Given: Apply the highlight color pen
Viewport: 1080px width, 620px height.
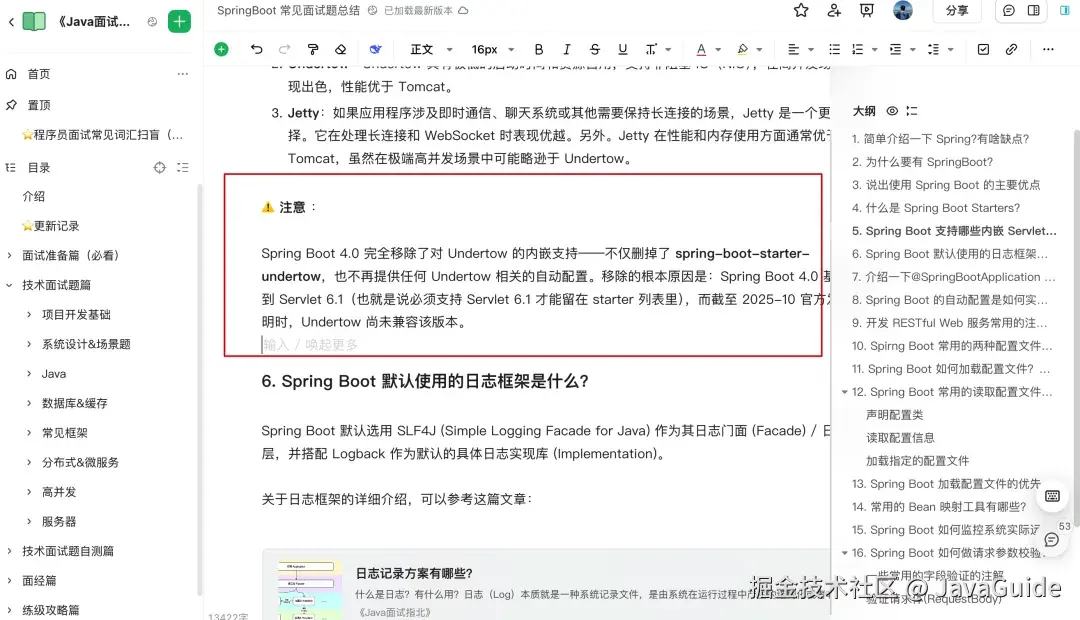Looking at the screenshot, I should [x=742, y=49].
